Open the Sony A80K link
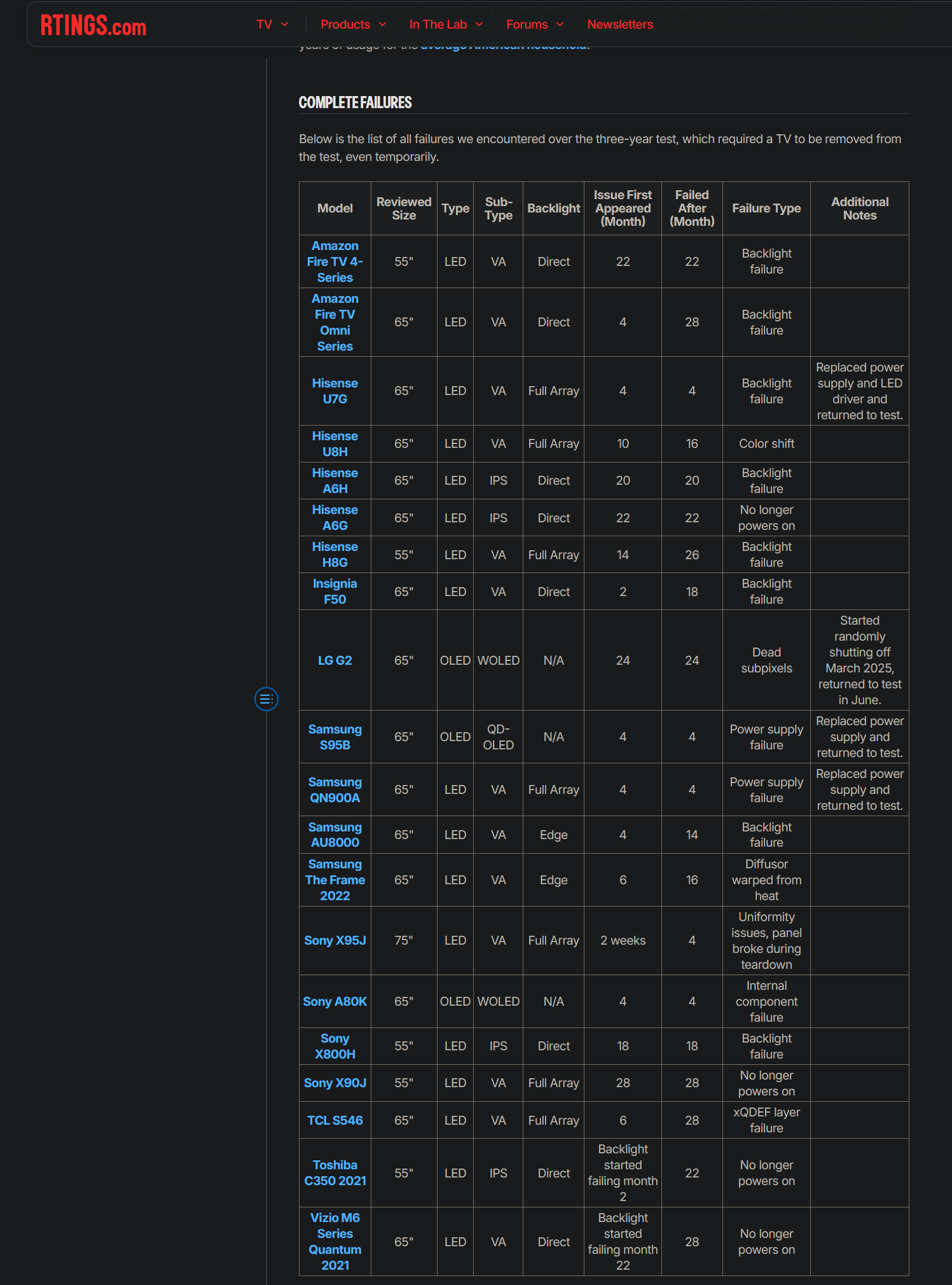This screenshot has width=952, height=1285. (335, 1001)
